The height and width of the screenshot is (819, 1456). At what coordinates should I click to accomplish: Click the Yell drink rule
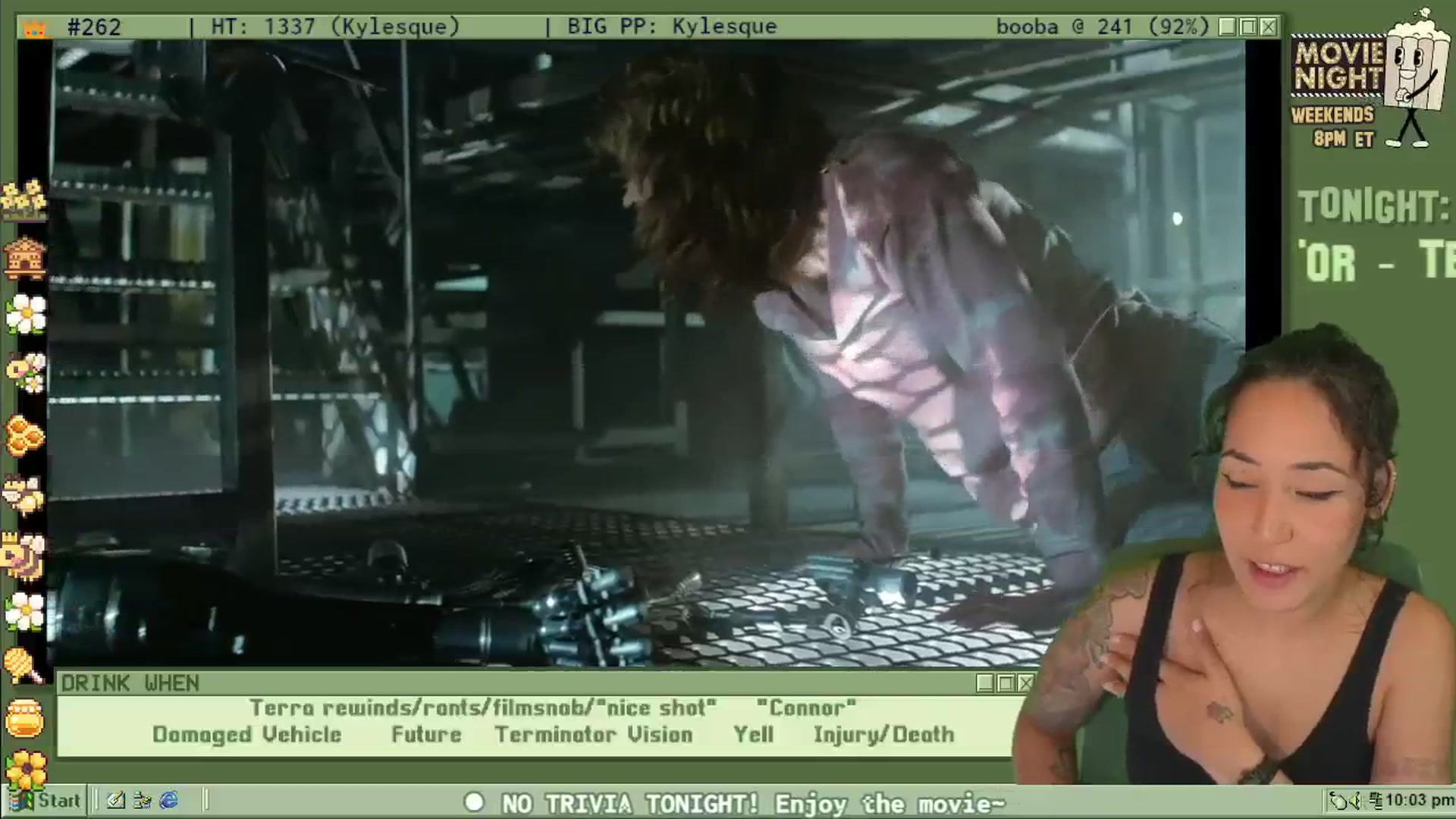point(753,734)
